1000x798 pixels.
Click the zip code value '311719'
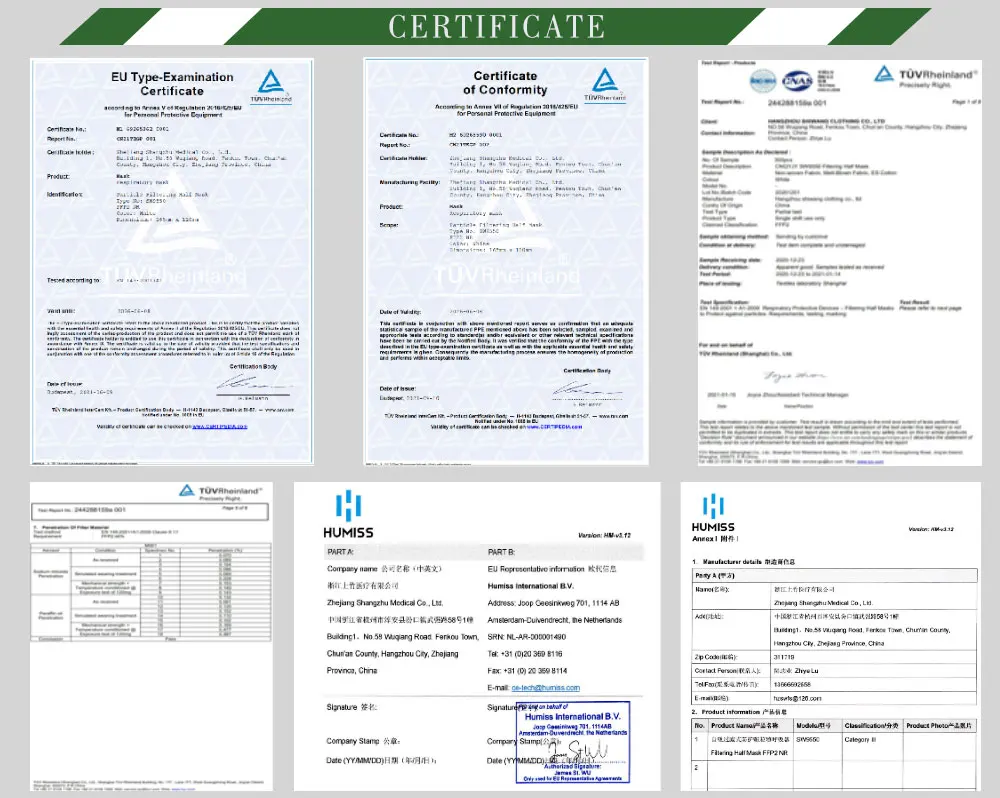(784, 657)
